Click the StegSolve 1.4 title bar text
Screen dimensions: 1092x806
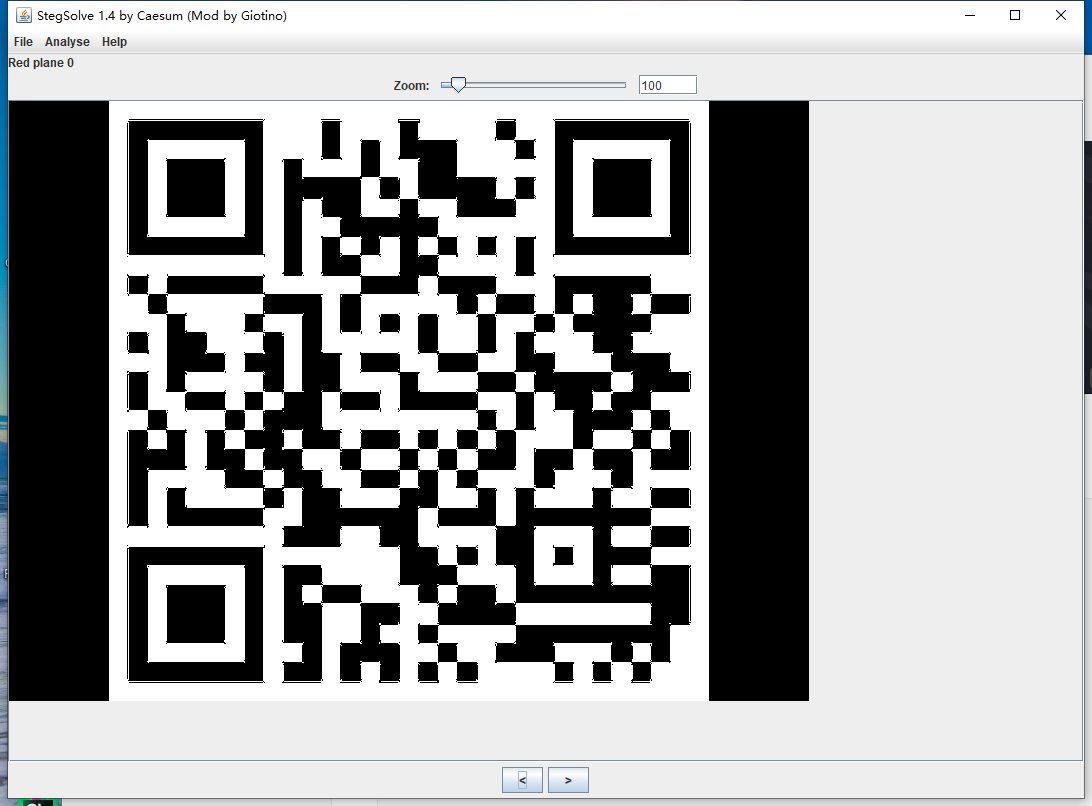click(162, 15)
